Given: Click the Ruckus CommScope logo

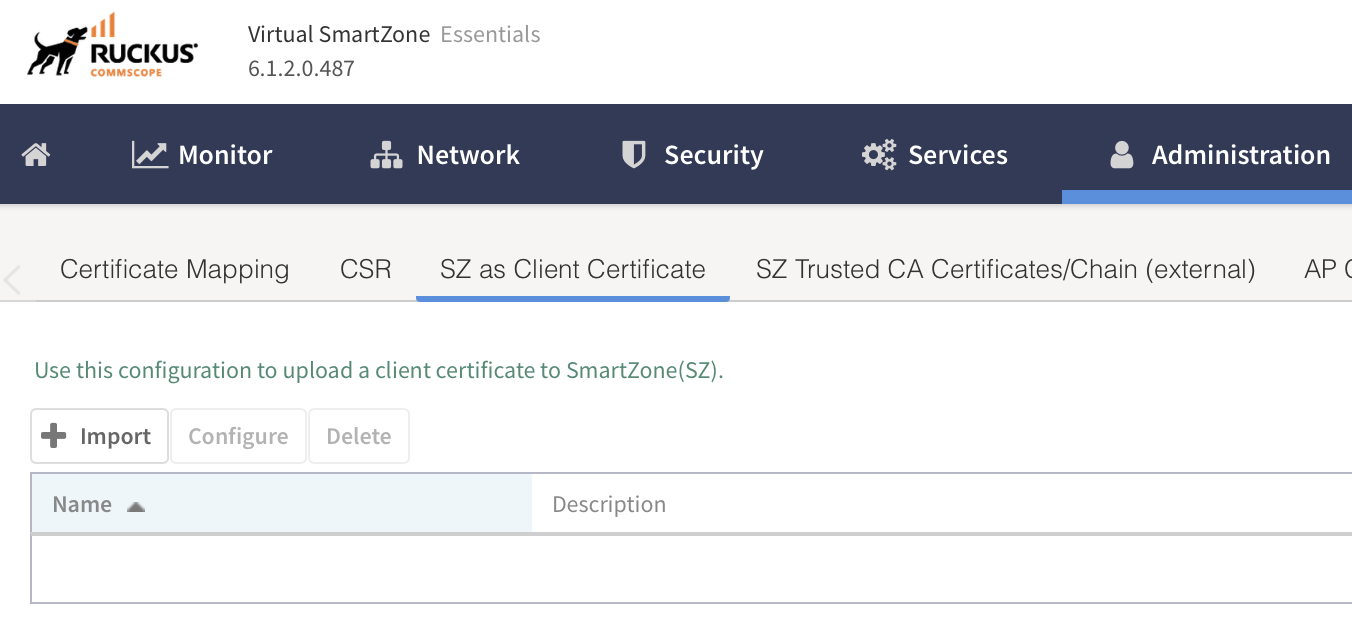Looking at the screenshot, I should (112, 50).
